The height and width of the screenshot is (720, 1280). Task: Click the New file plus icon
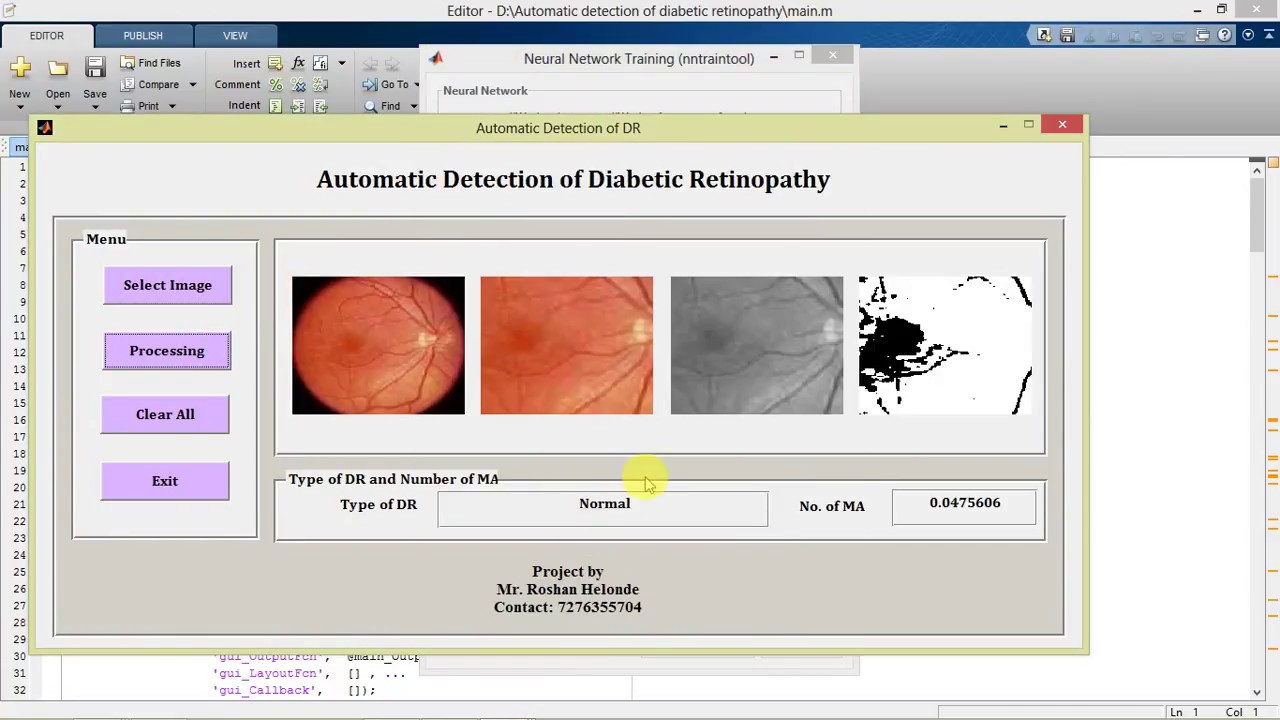point(20,67)
